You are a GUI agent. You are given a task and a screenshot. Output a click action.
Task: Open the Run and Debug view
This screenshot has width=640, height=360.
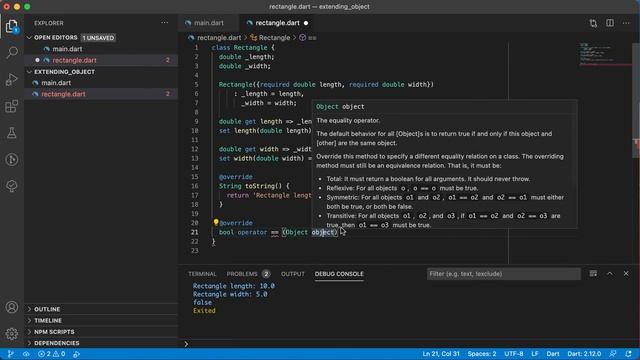coord(12,79)
